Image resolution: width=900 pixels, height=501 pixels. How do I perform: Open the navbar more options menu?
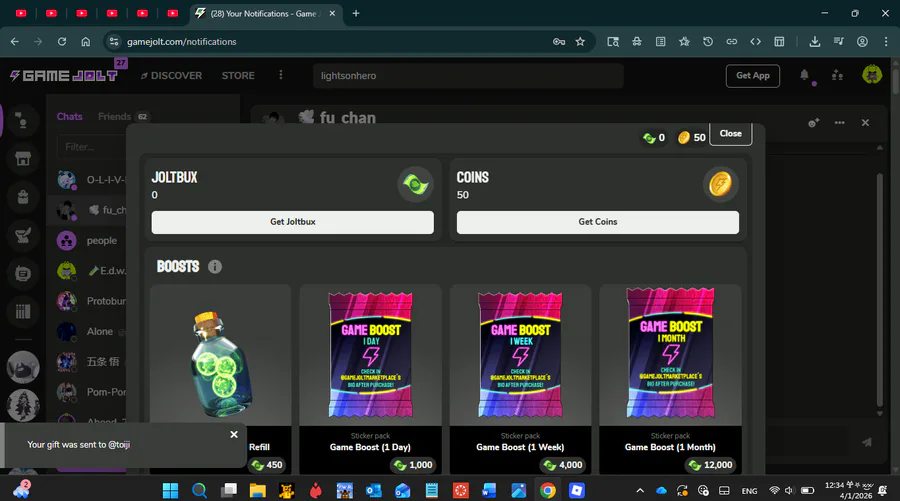pos(281,75)
